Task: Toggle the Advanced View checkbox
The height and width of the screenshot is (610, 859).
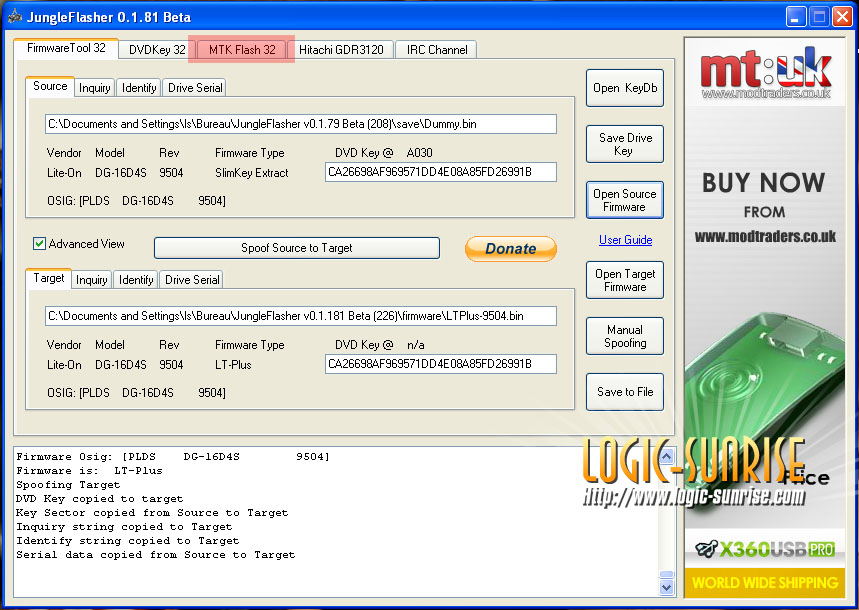Action: (40, 244)
